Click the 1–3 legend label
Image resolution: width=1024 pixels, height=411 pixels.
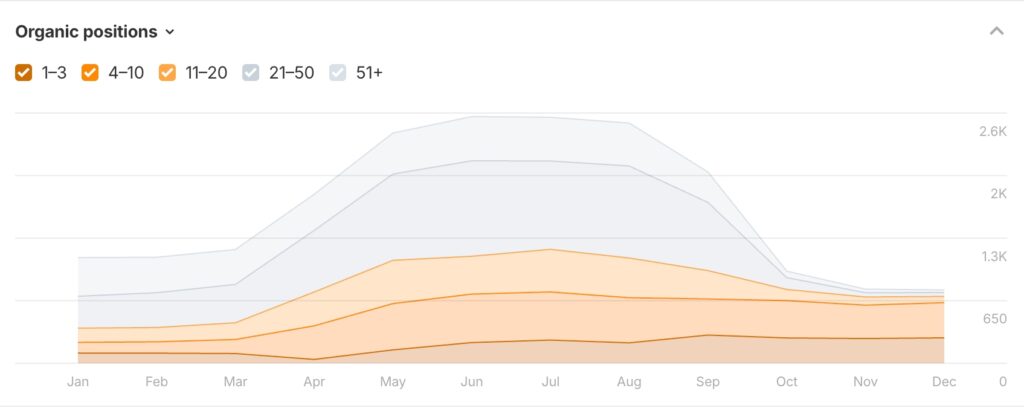54,73
